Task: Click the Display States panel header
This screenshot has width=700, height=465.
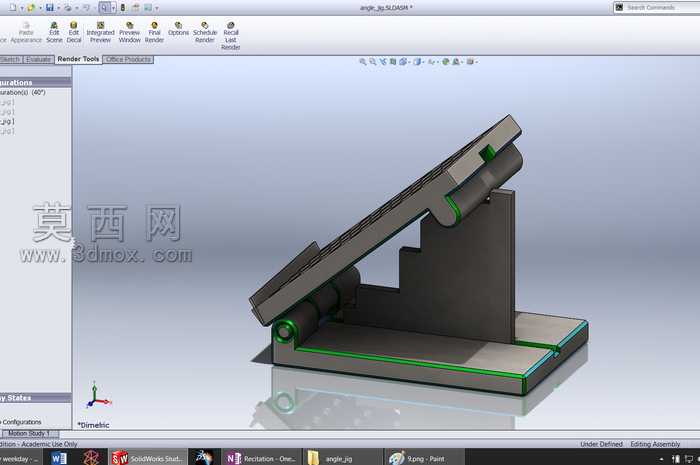Action: coord(35,398)
